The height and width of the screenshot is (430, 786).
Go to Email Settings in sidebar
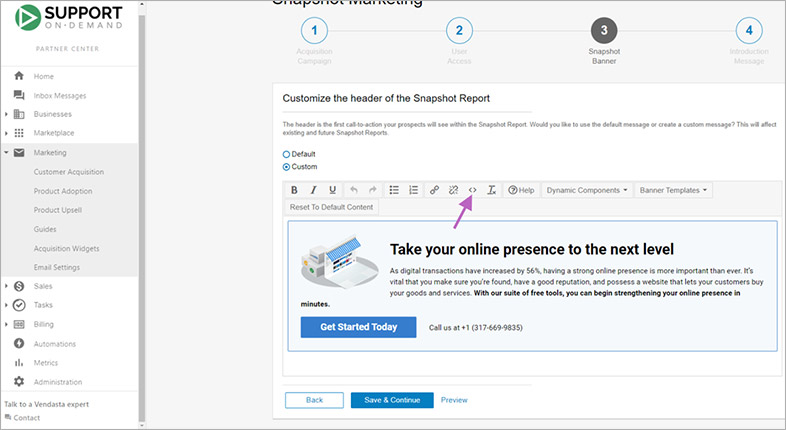pos(57,267)
